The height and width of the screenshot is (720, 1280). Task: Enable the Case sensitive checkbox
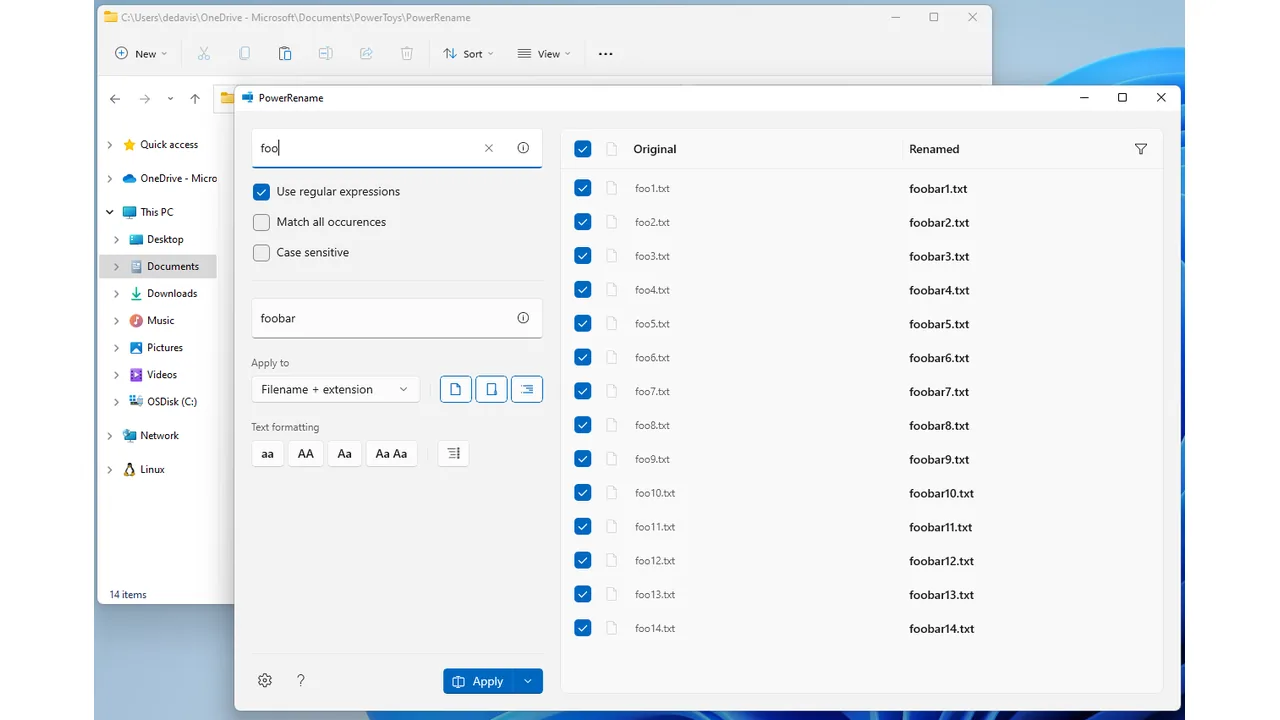tap(261, 253)
